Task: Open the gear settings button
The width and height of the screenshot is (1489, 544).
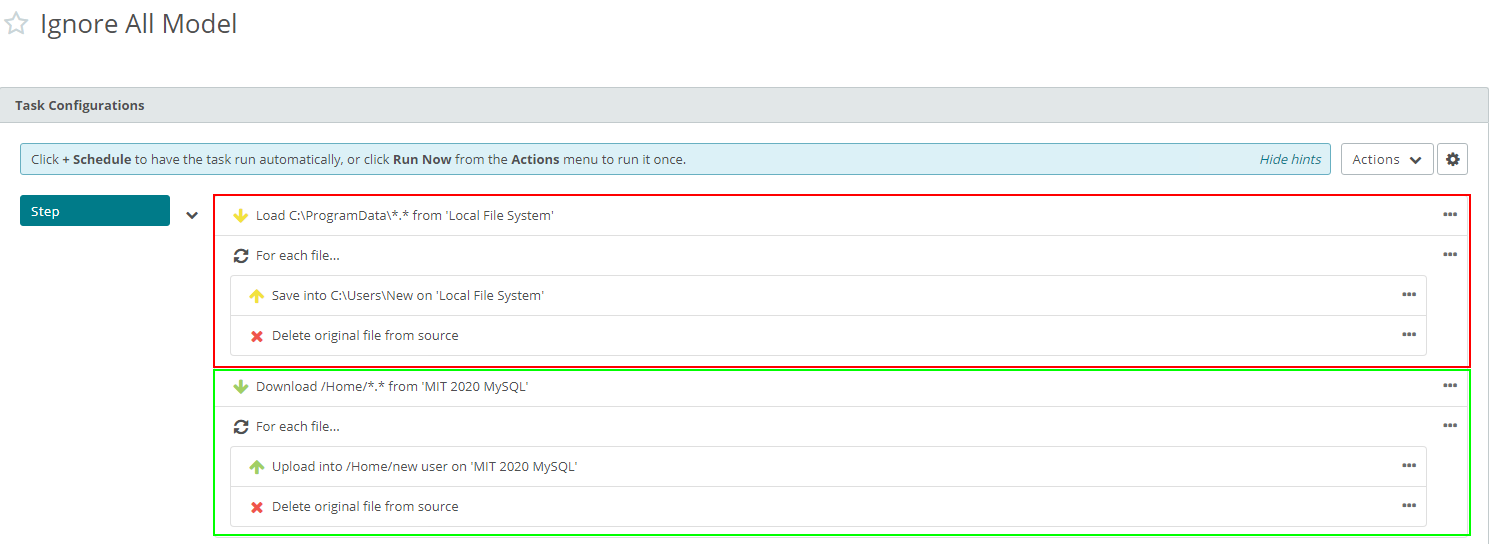Action: click(1452, 159)
